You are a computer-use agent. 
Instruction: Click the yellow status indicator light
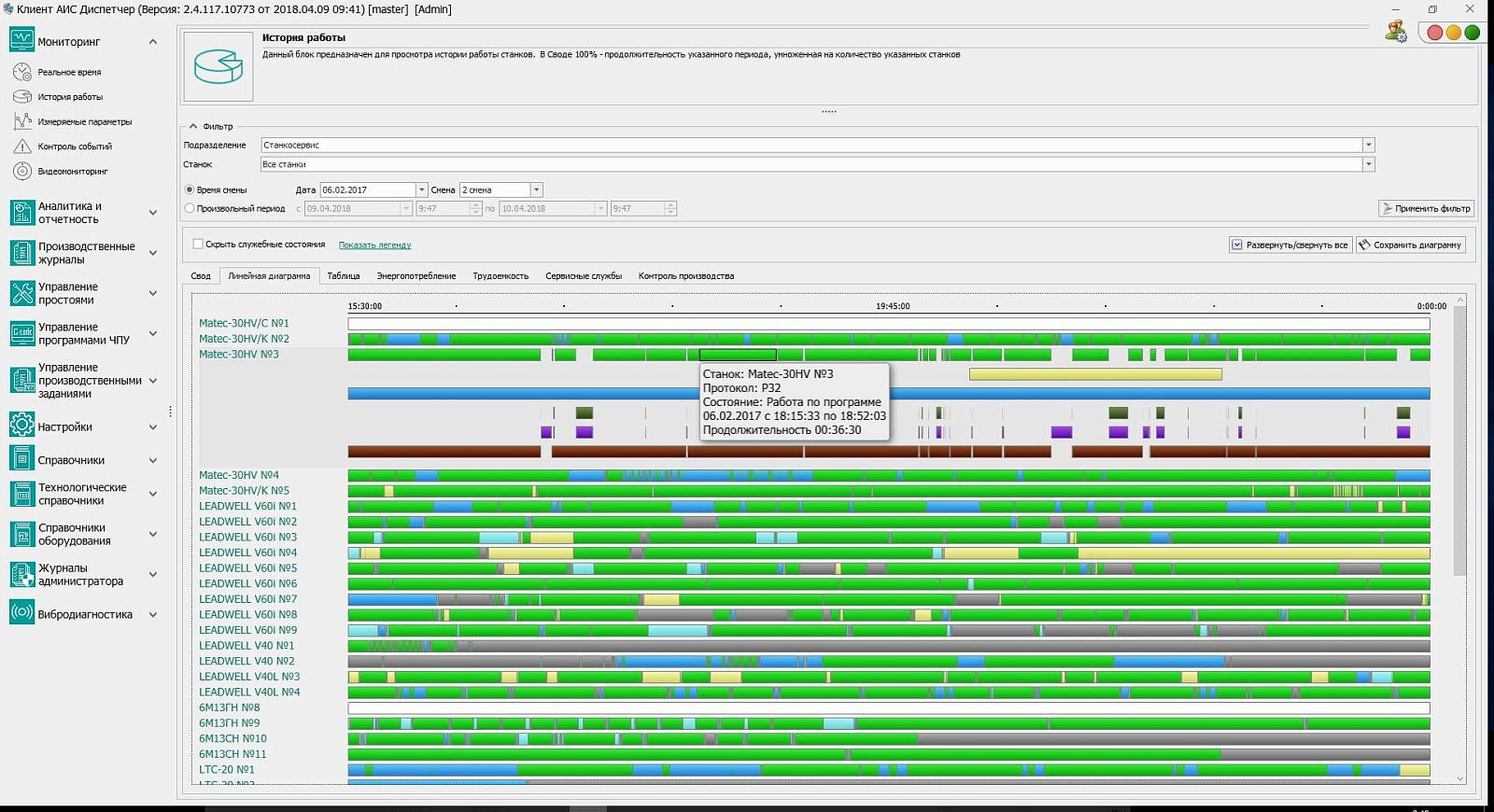tap(1454, 33)
